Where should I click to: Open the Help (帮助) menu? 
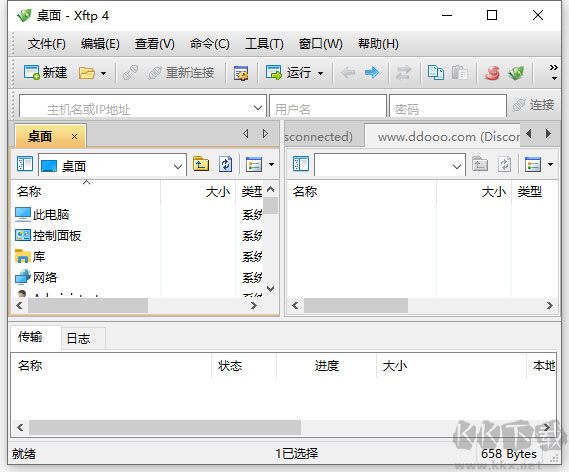coord(378,44)
